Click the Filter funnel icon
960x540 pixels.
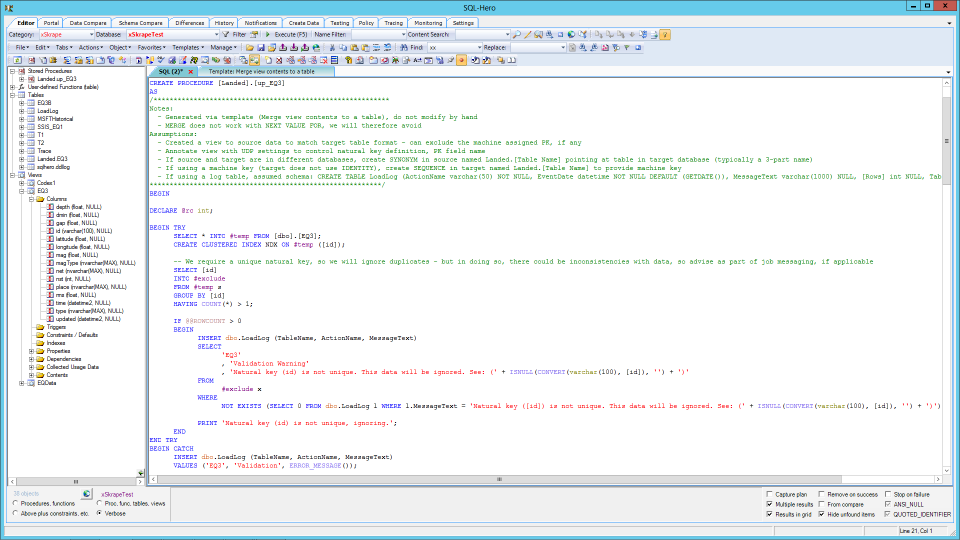coord(226,34)
